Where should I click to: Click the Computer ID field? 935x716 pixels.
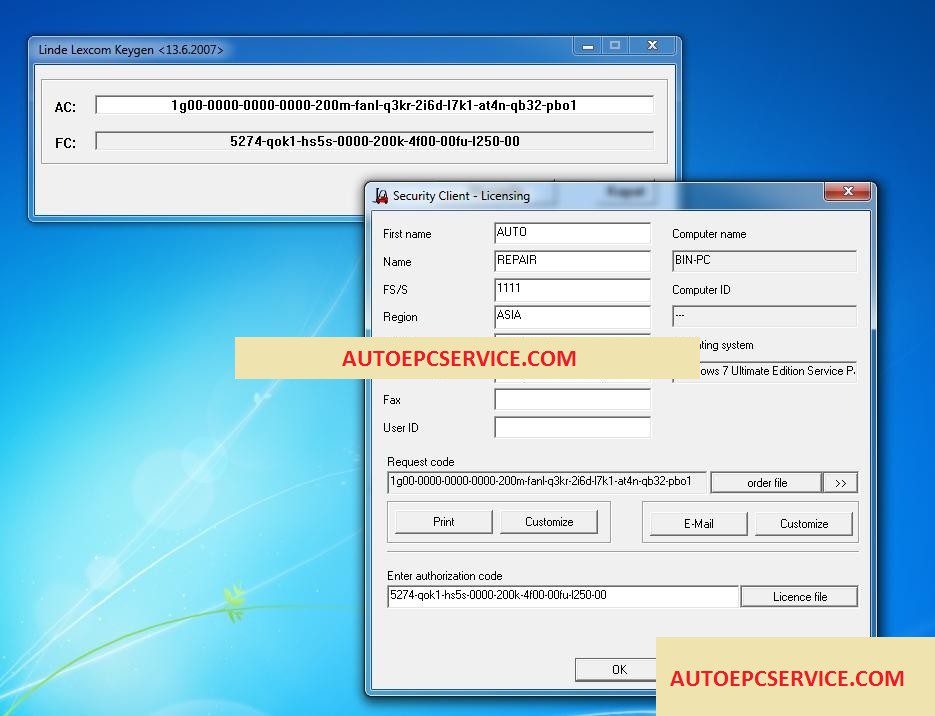[764, 316]
